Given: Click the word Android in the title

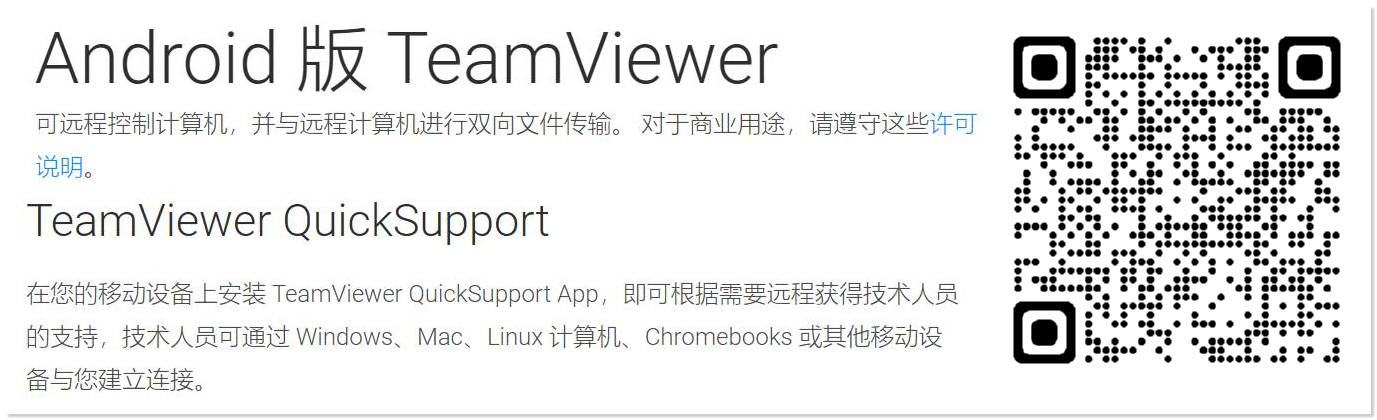Looking at the screenshot, I should point(156,59).
